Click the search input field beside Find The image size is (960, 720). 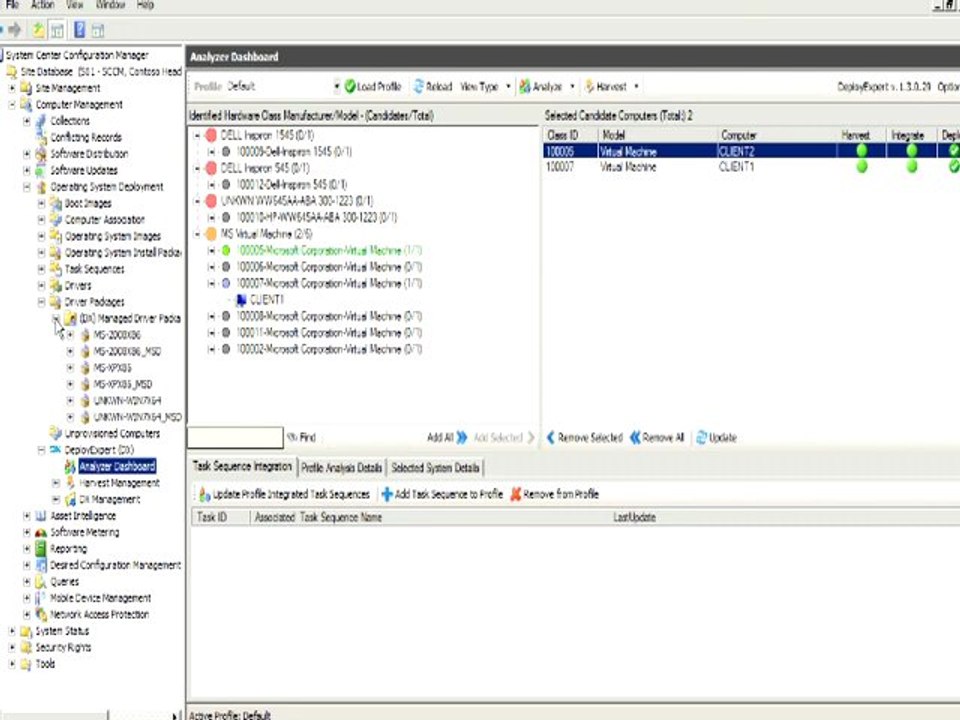click(235, 437)
